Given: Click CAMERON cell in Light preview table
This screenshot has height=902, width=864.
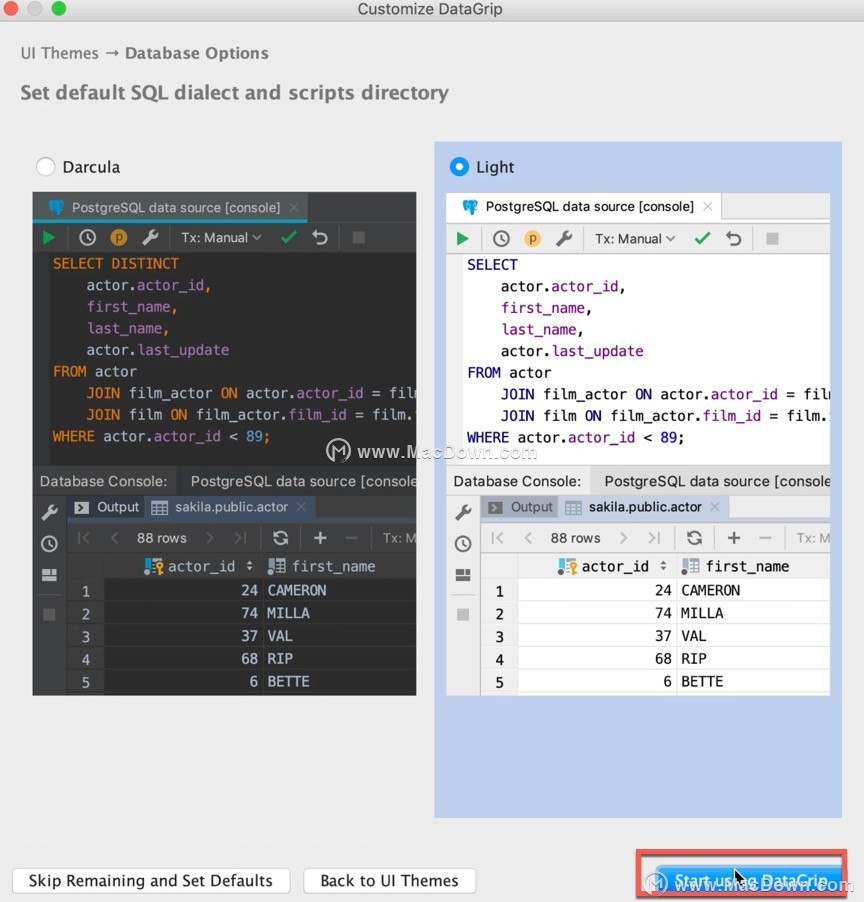Looking at the screenshot, I should click(x=754, y=590).
